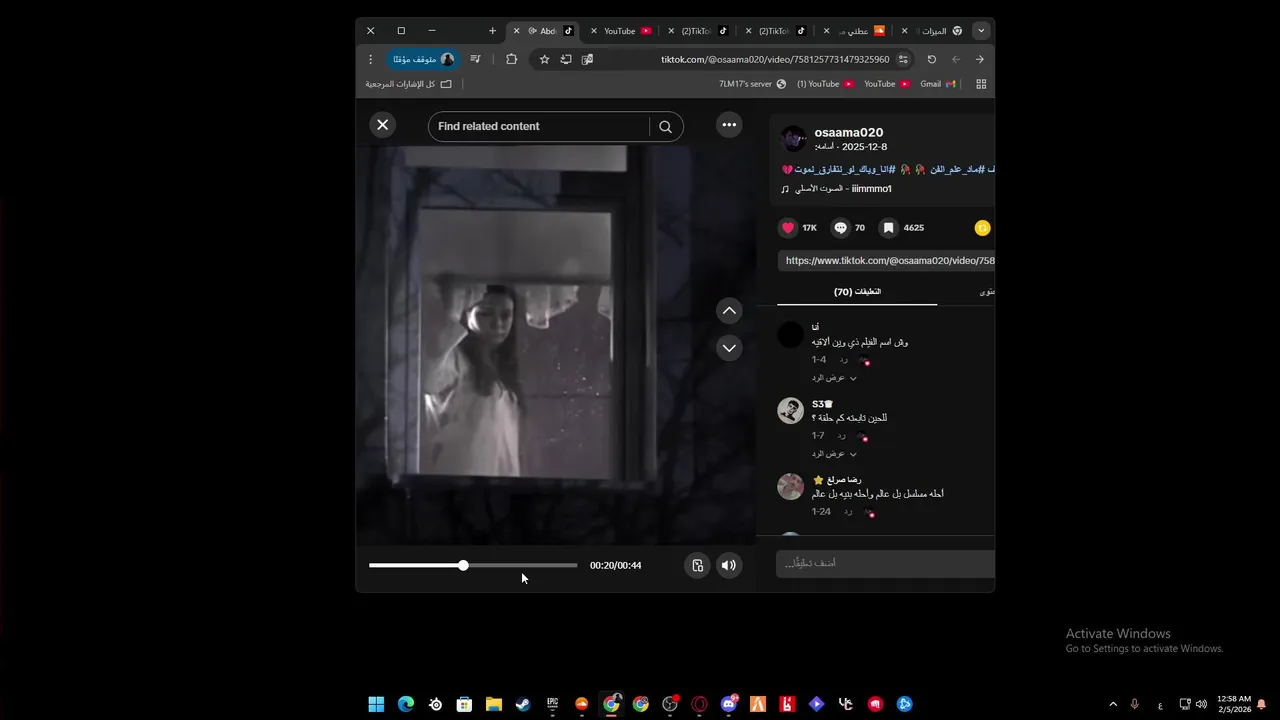This screenshot has height=720, width=1280.
Task: Reply to the first comment
Action: pos(843,360)
